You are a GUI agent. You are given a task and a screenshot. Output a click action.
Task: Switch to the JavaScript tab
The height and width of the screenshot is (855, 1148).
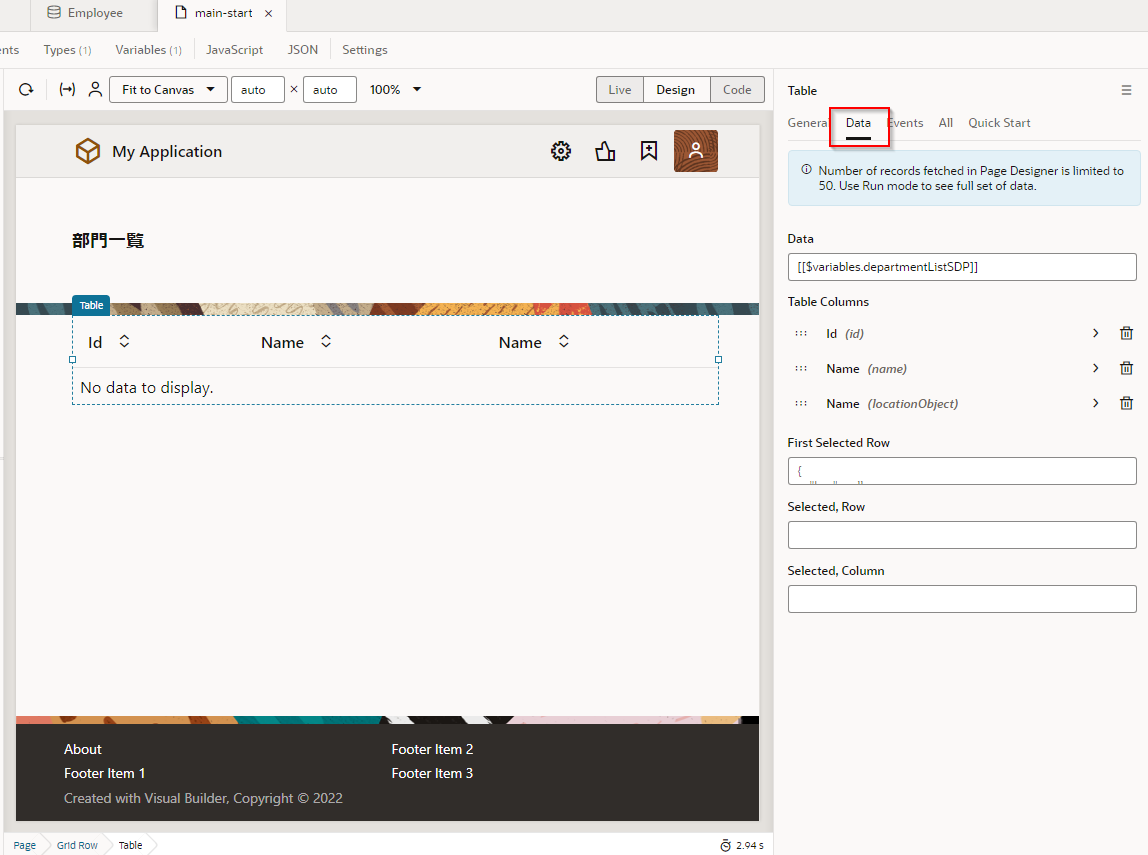click(234, 50)
